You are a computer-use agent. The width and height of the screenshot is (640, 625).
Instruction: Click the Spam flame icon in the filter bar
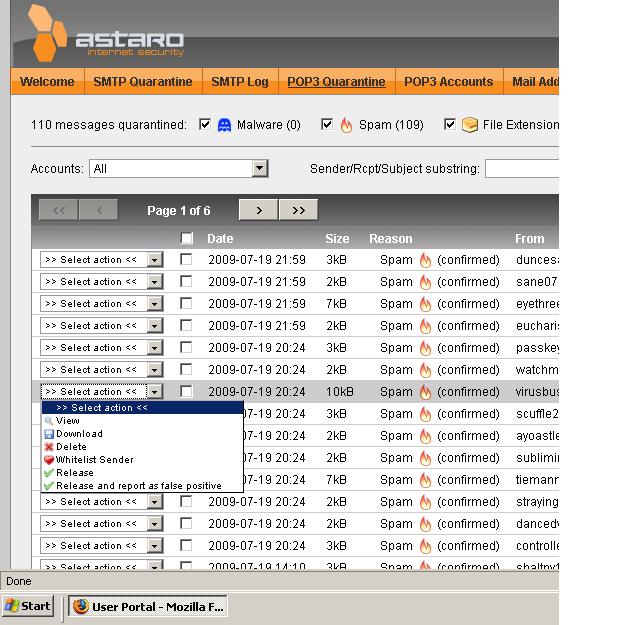click(x=346, y=125)
